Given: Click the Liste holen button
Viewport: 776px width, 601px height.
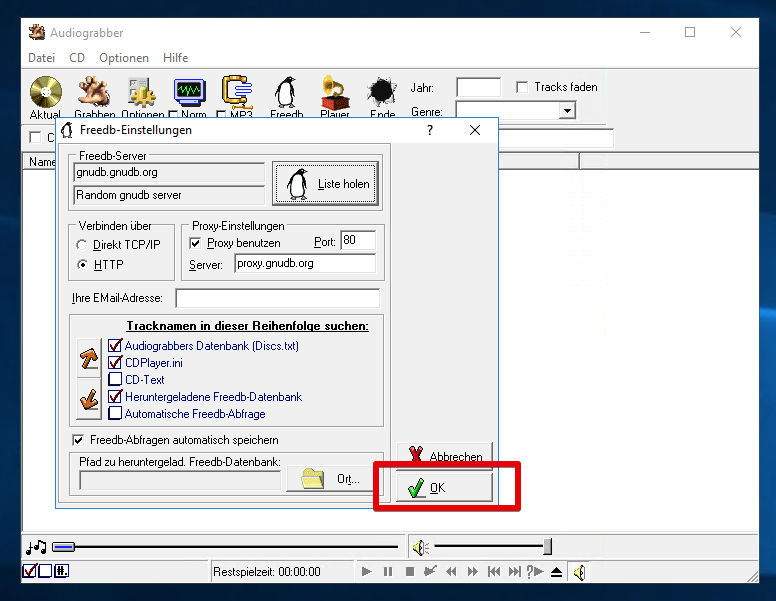Looking at the screenshot, I should (326, 184).
